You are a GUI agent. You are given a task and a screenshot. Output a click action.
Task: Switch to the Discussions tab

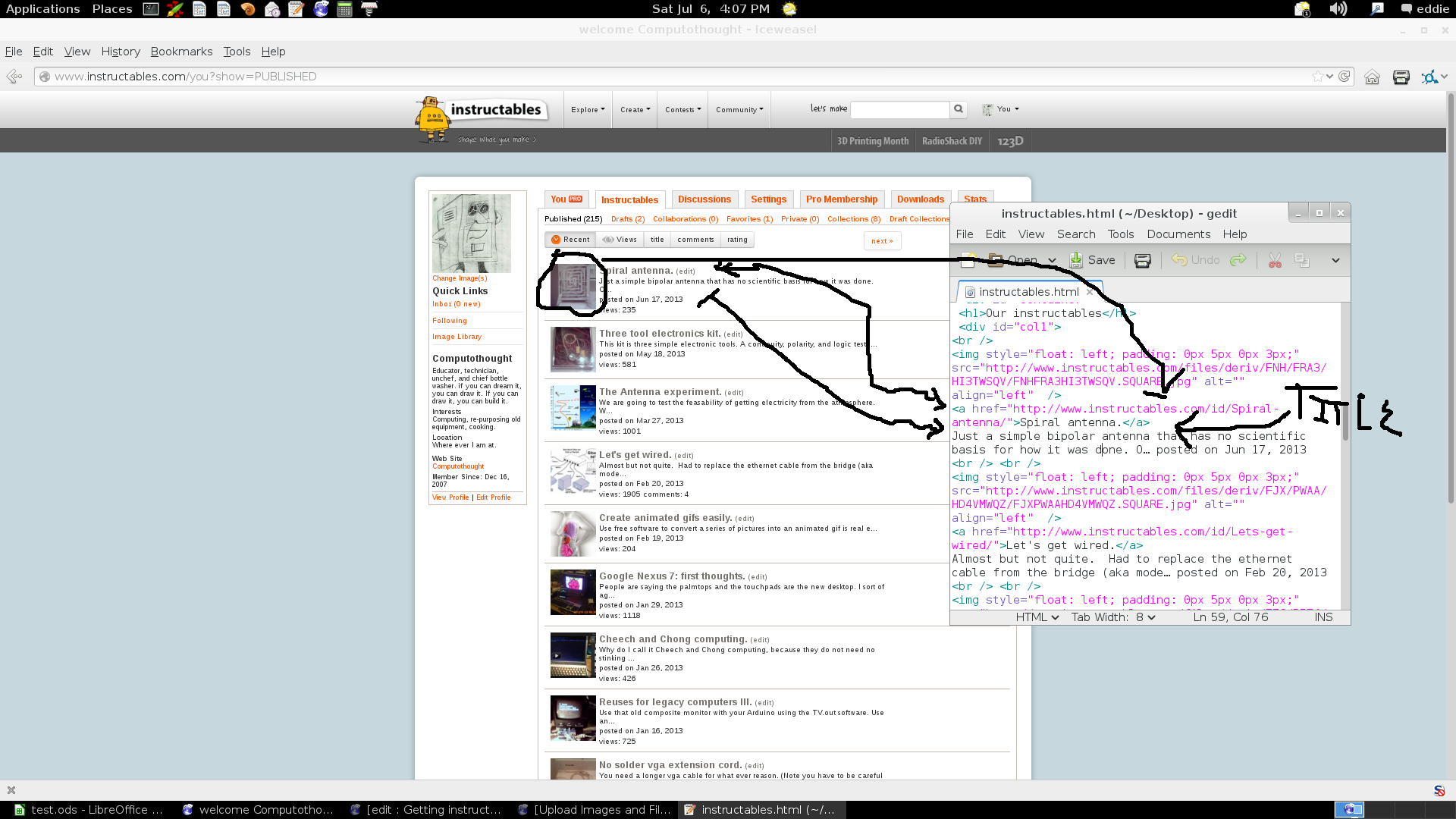704,199
